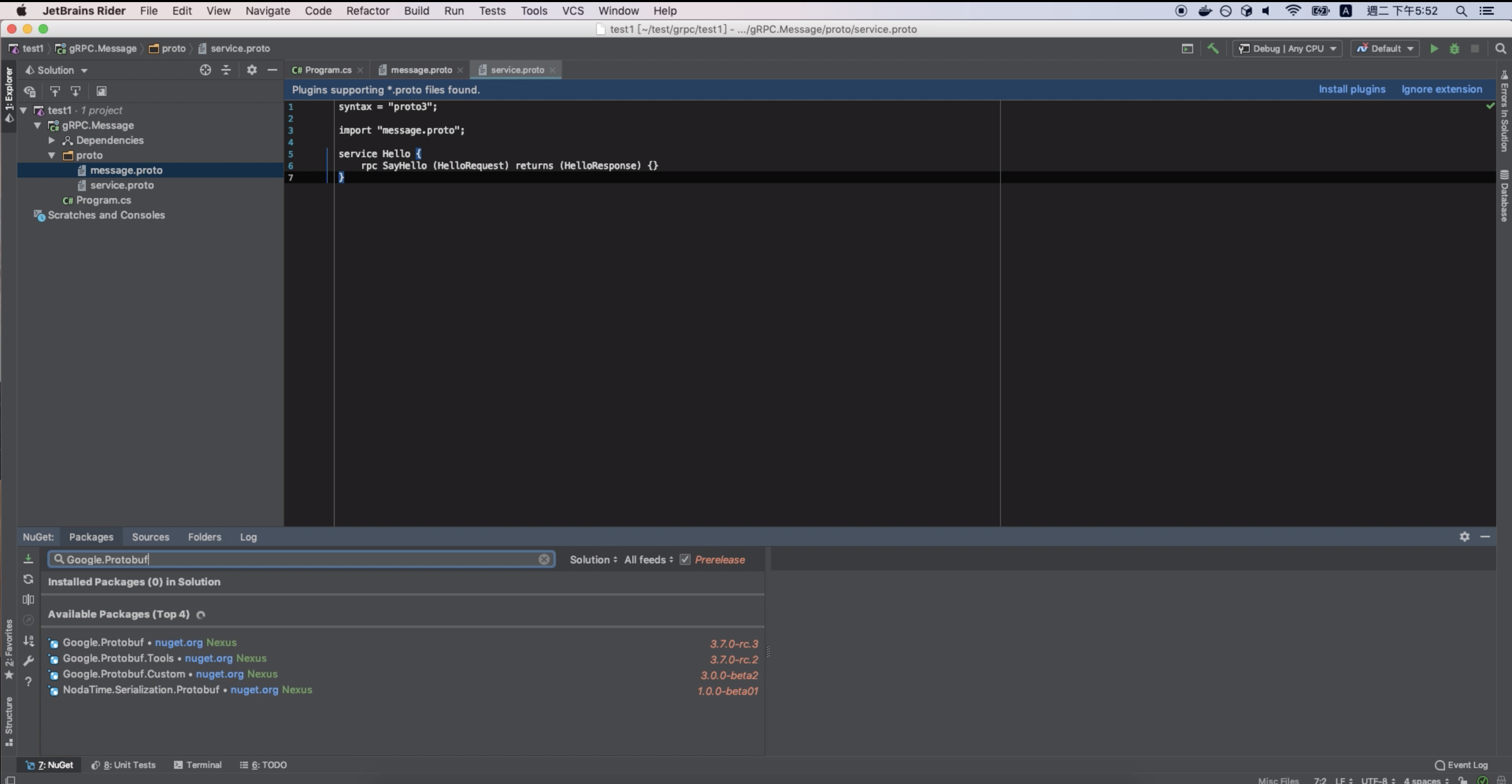The width and height of the screenshot is (1512, 784).
Task: Open the Event Log
Action: point(1461,765)
